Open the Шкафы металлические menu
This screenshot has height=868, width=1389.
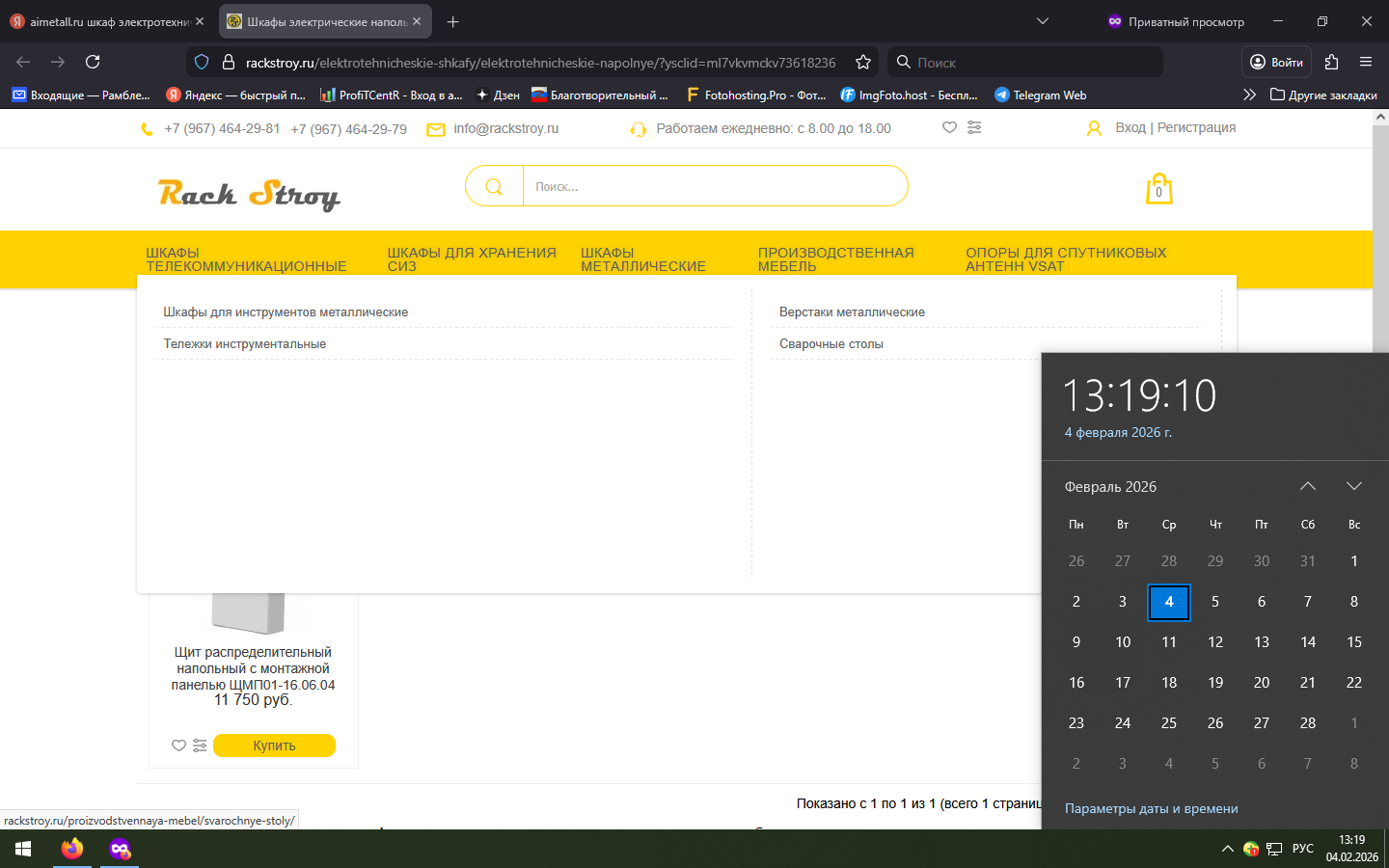click(x=643, y=259)
